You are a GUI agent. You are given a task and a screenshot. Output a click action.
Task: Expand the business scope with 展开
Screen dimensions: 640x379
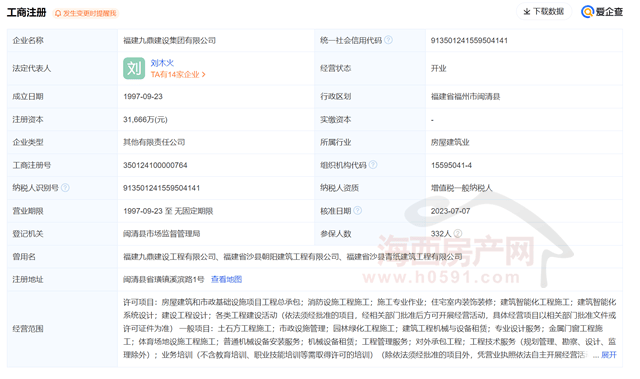point(609,355)
